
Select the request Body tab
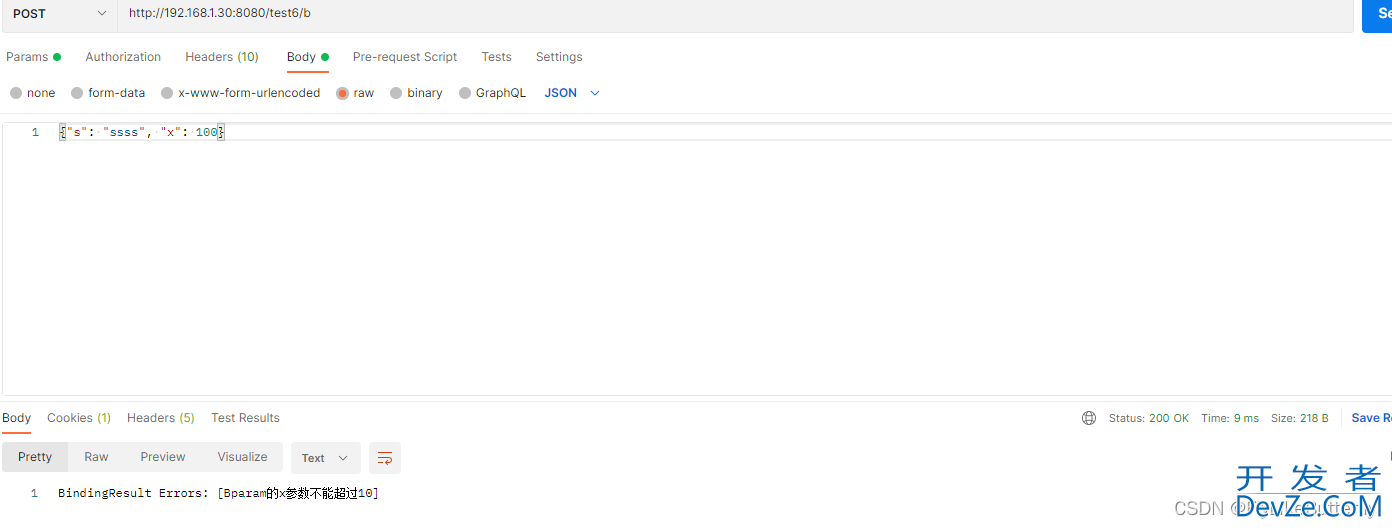coord(308,57)
